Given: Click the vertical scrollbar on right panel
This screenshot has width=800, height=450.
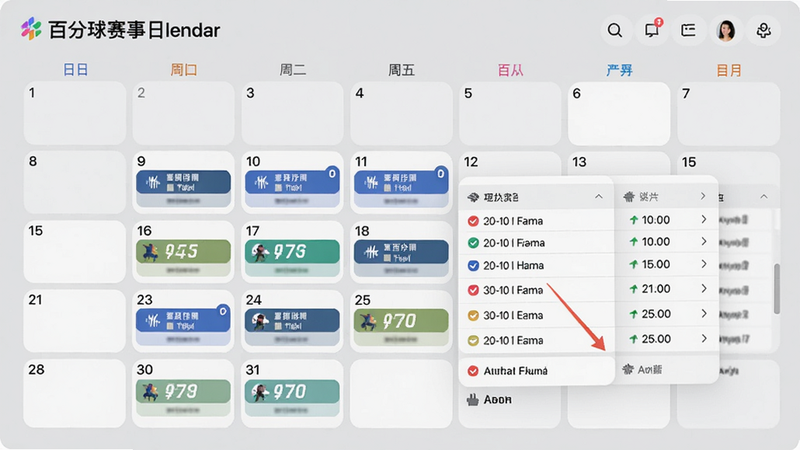Looking at the screenshot, I should point(777,288).
